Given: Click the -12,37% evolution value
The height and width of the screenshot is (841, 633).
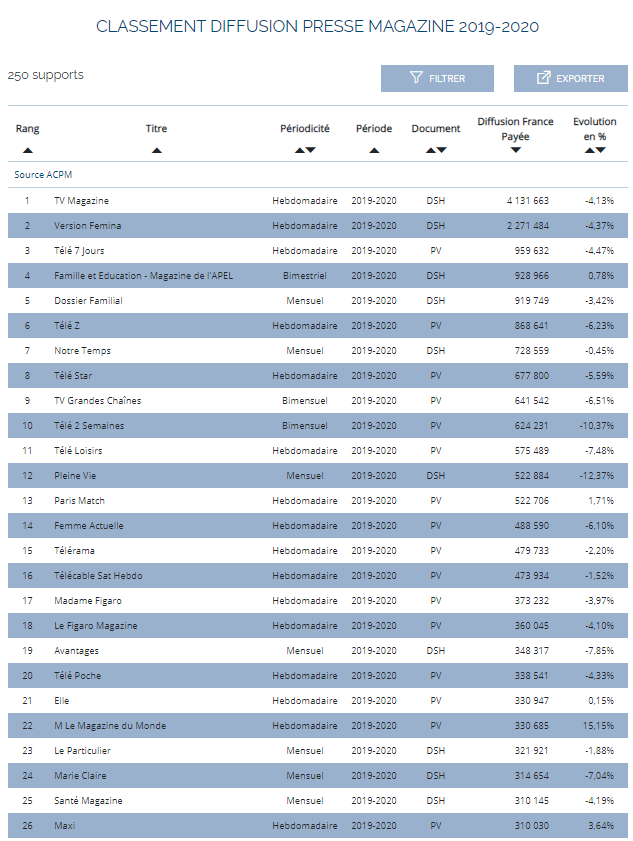Looking at the screenshot, I should 597,476.
